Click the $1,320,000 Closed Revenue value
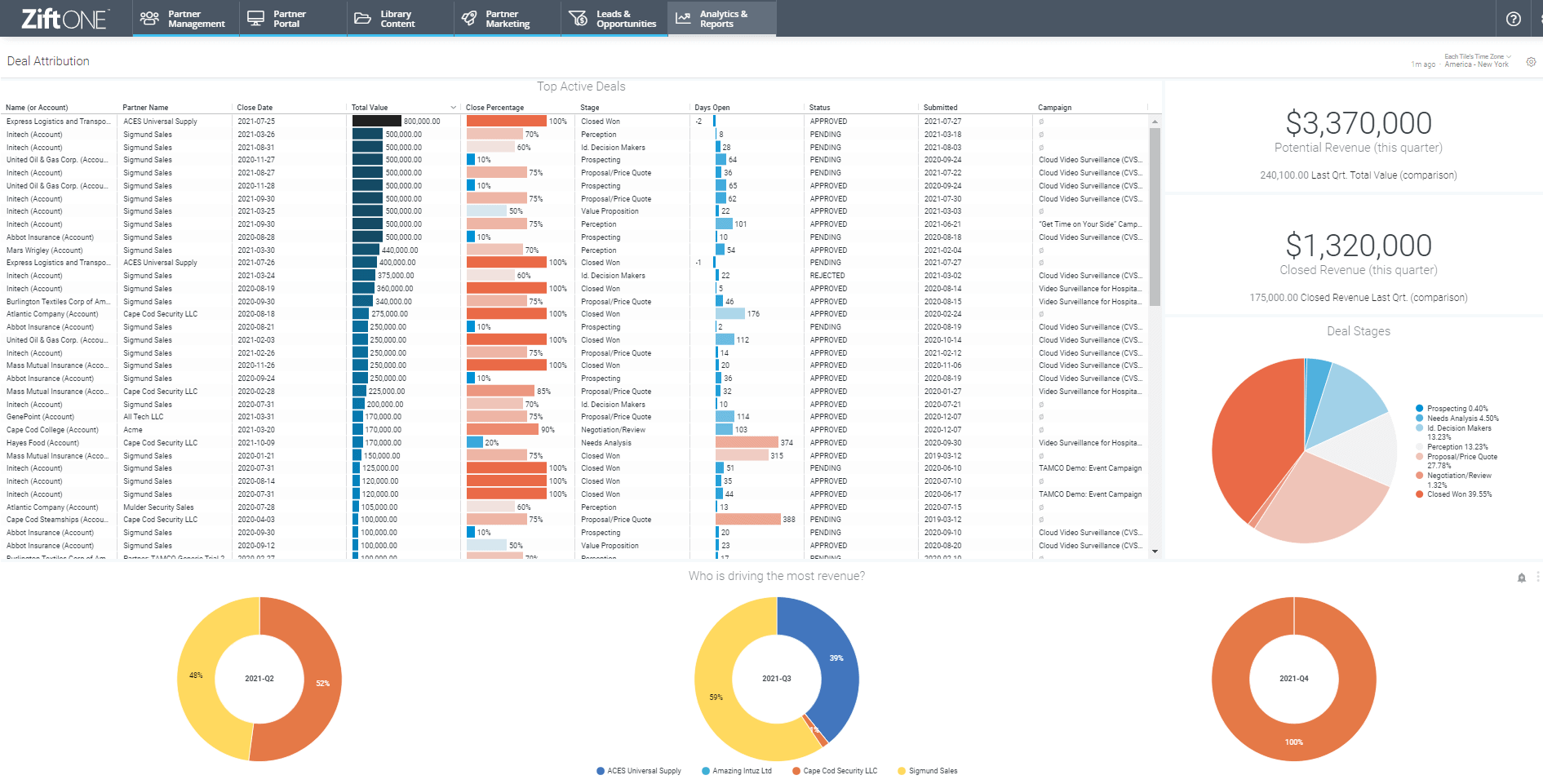 click(1359, 246)
